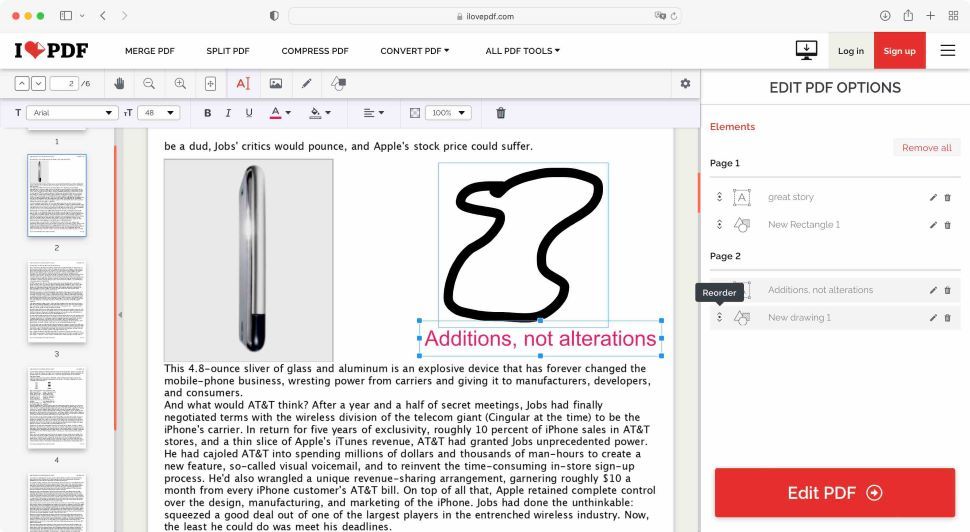
Task: Open the fill color picker
Action: click(x=320, y=113)
